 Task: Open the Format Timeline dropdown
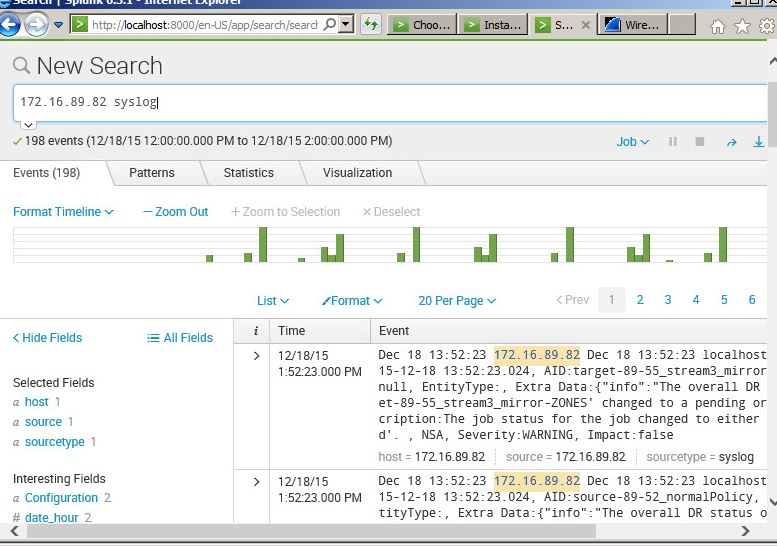63,212
